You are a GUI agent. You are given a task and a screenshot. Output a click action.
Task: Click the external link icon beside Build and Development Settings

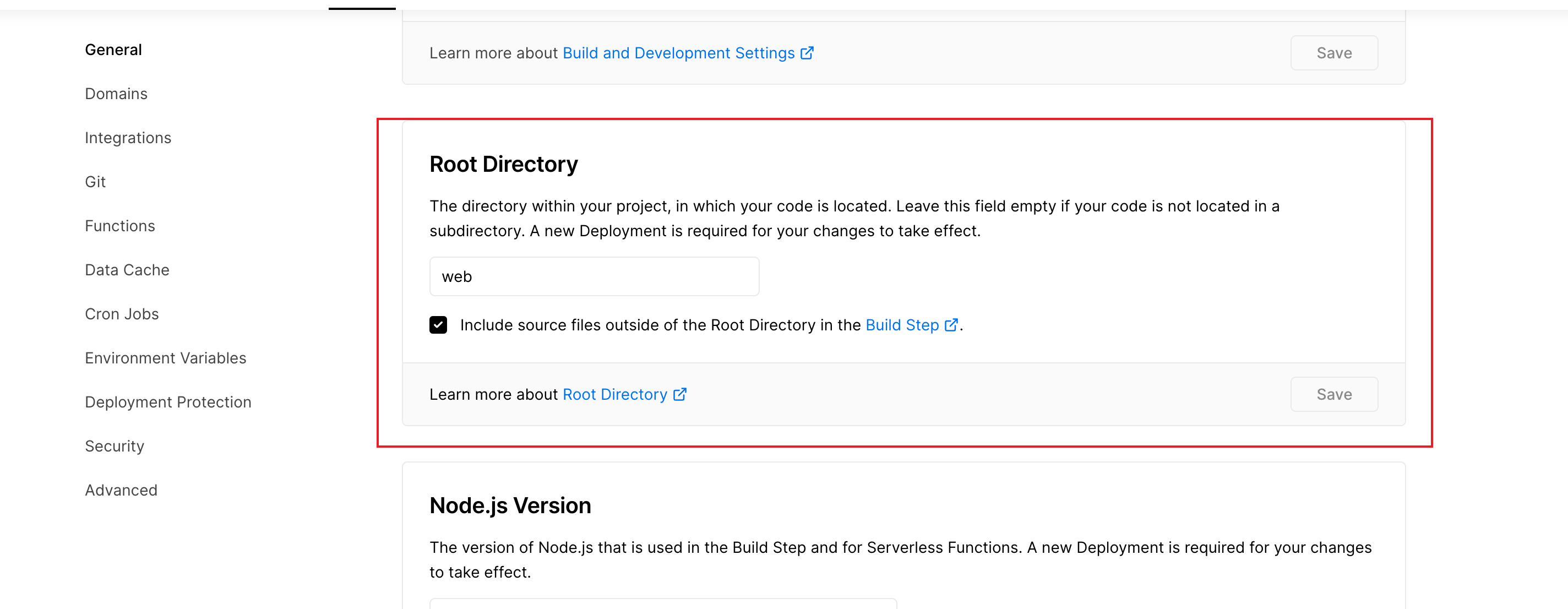(807, 53)
